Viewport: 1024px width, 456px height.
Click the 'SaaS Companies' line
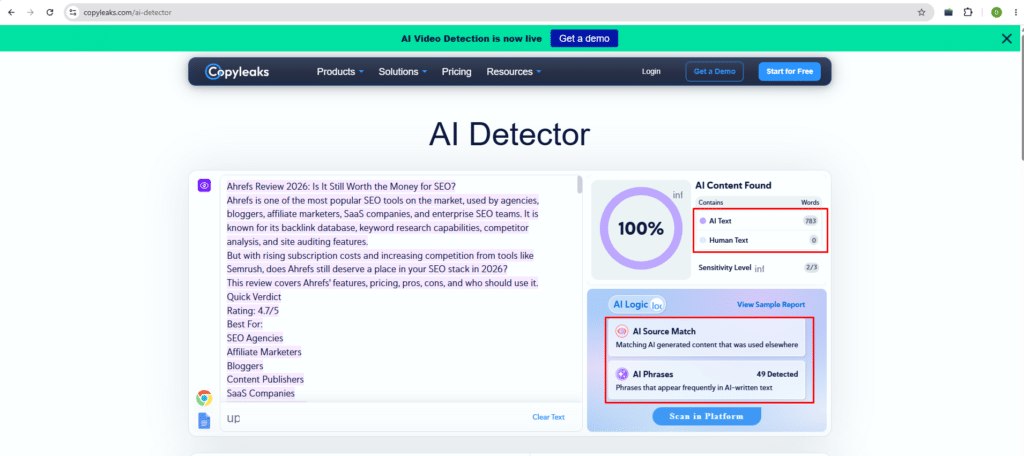pyautogui.click(x=261, y=393)
